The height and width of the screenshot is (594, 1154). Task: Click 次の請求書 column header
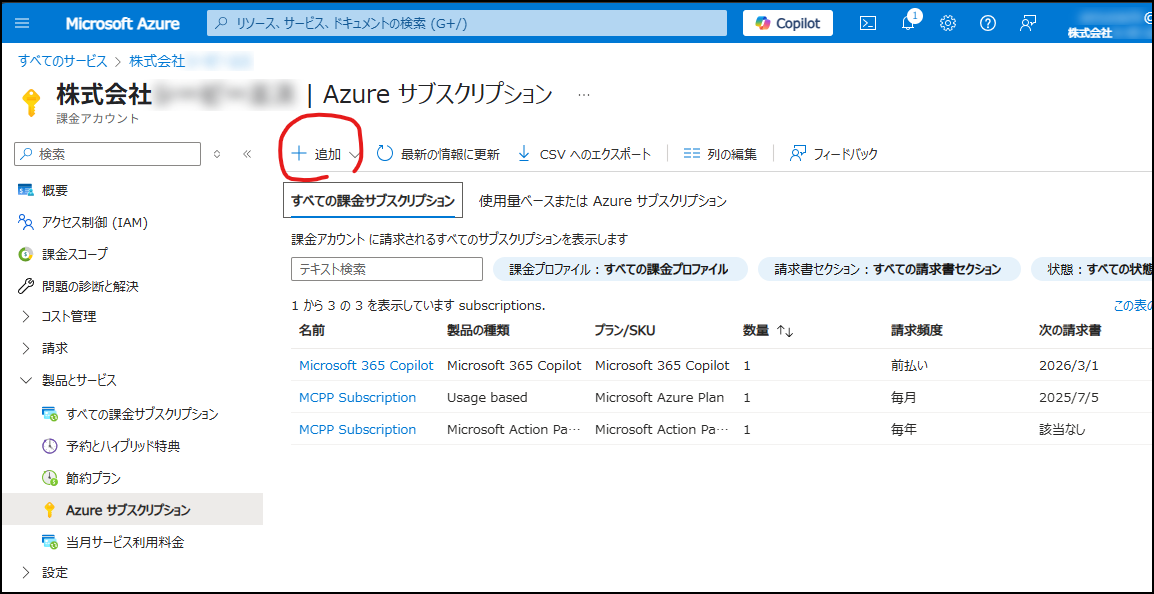[x=1069, y=331]
